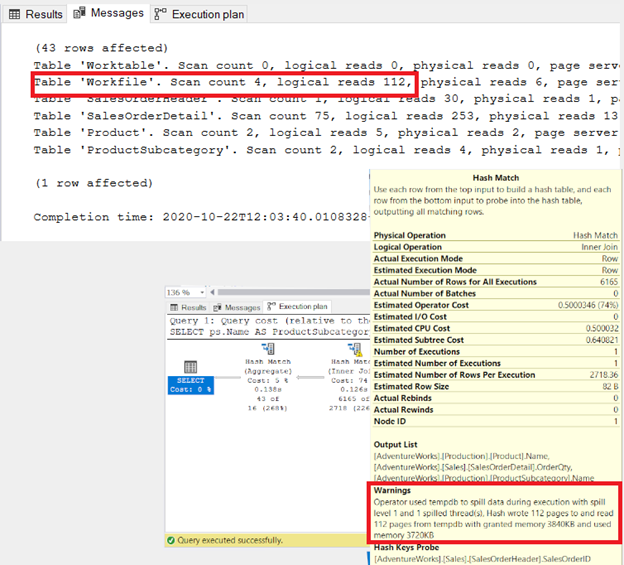Viewport: 624px width, 565px height.
Task: Click the Table 'Worktable' message line
Action: [326, 66]
